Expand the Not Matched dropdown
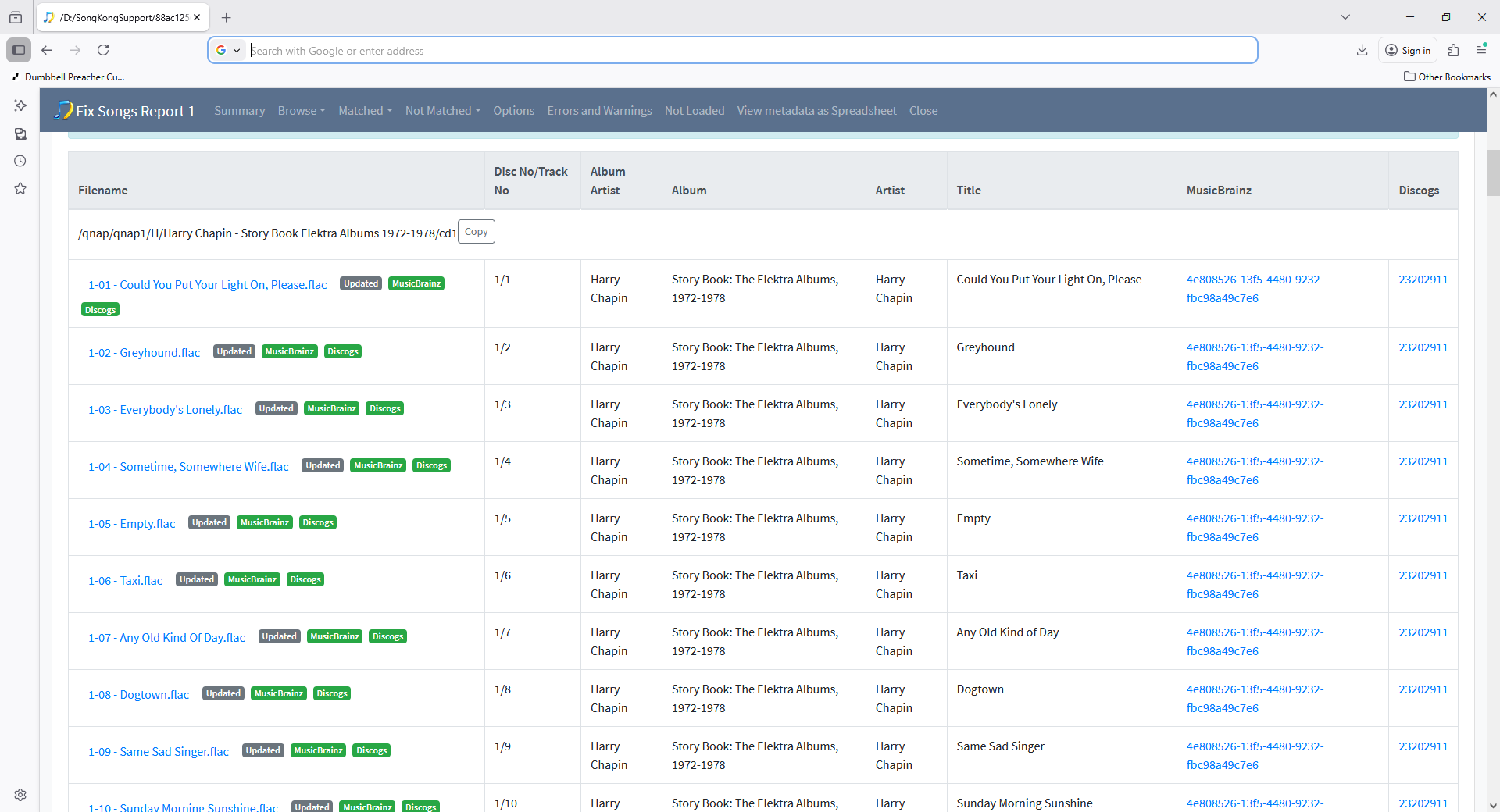Viewport: 1500px width, 812px height. (x=442, y=111)
